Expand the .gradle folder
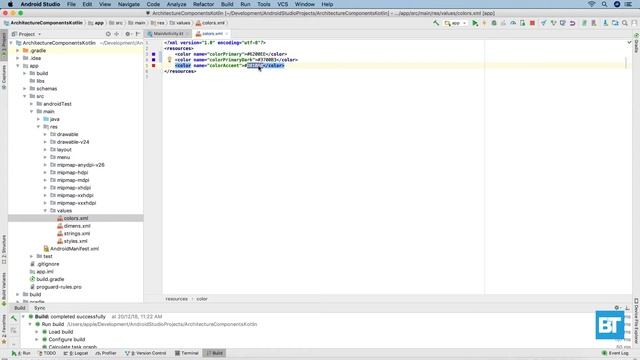This screenshot has width=640, height=360. (x=18, y=51)
